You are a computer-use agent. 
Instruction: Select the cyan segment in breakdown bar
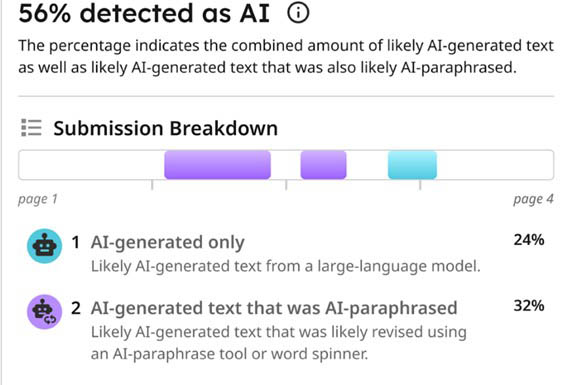[412, 165]
